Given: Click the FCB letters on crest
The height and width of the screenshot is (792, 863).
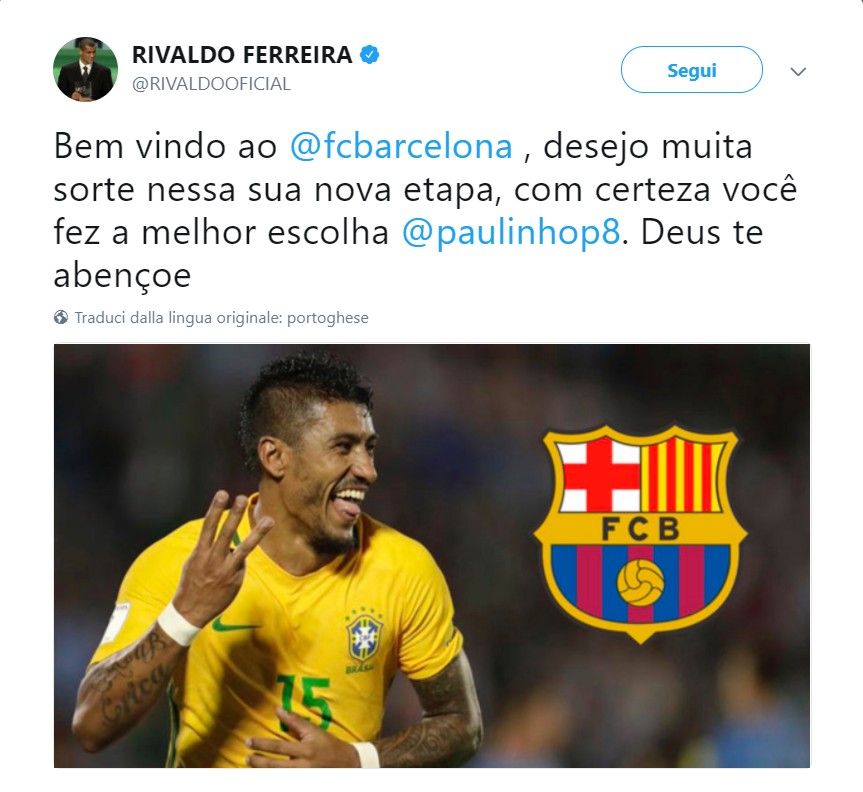Looking at the screenshot, I should point(640,529).
